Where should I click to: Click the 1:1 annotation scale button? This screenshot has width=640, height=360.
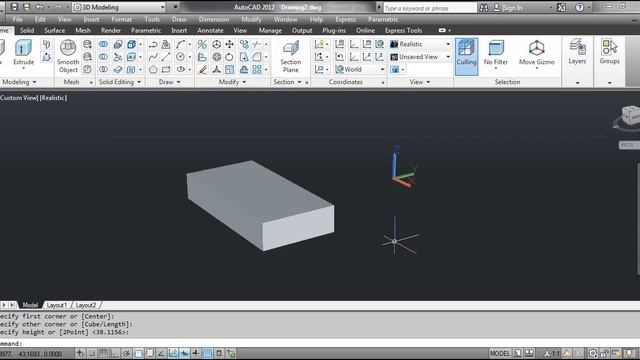552,353
